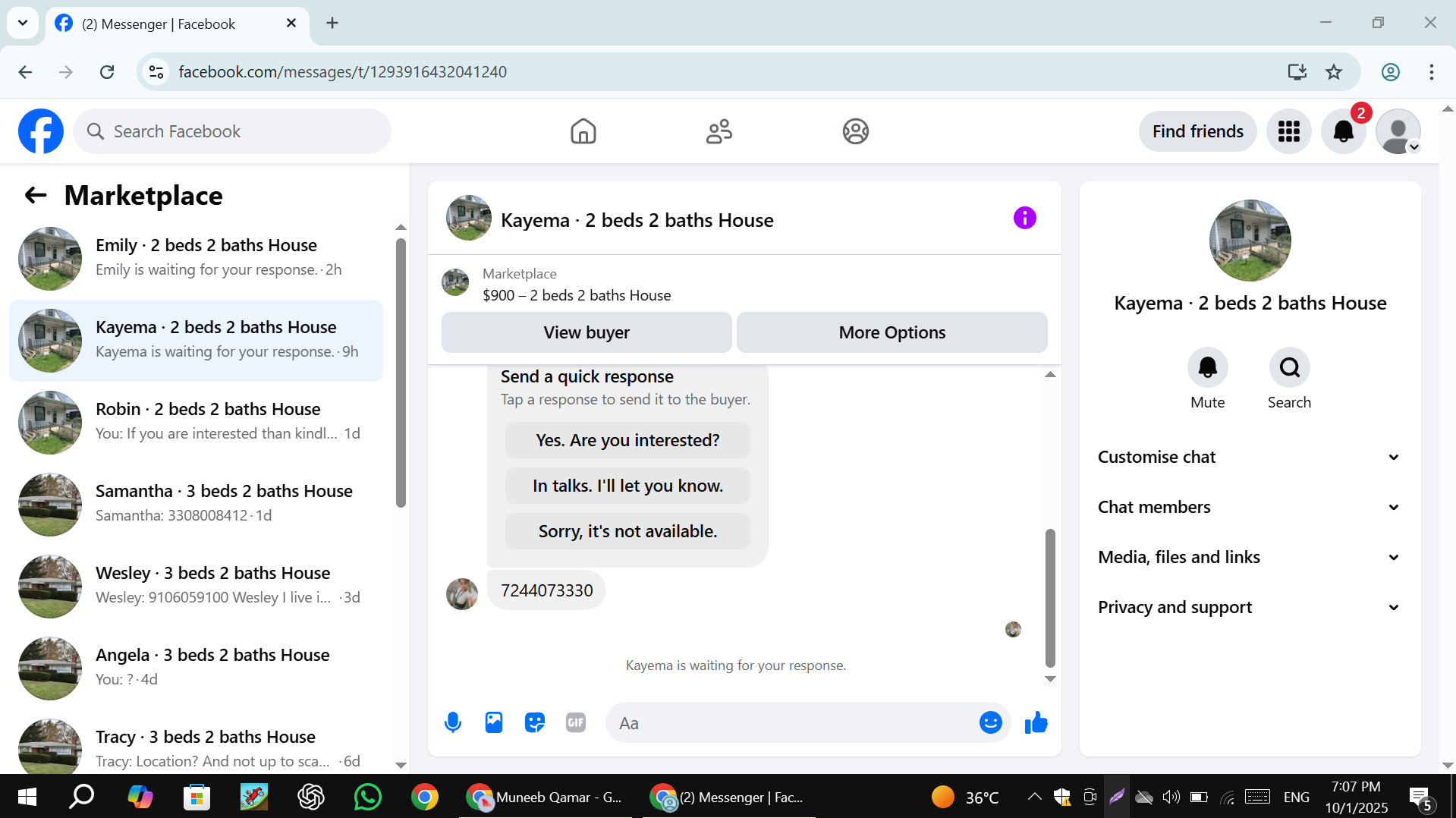Expand Customise chat section
Viewport: 1456px width, 818px height.
pyautogui.click(x=1249, y=457)
